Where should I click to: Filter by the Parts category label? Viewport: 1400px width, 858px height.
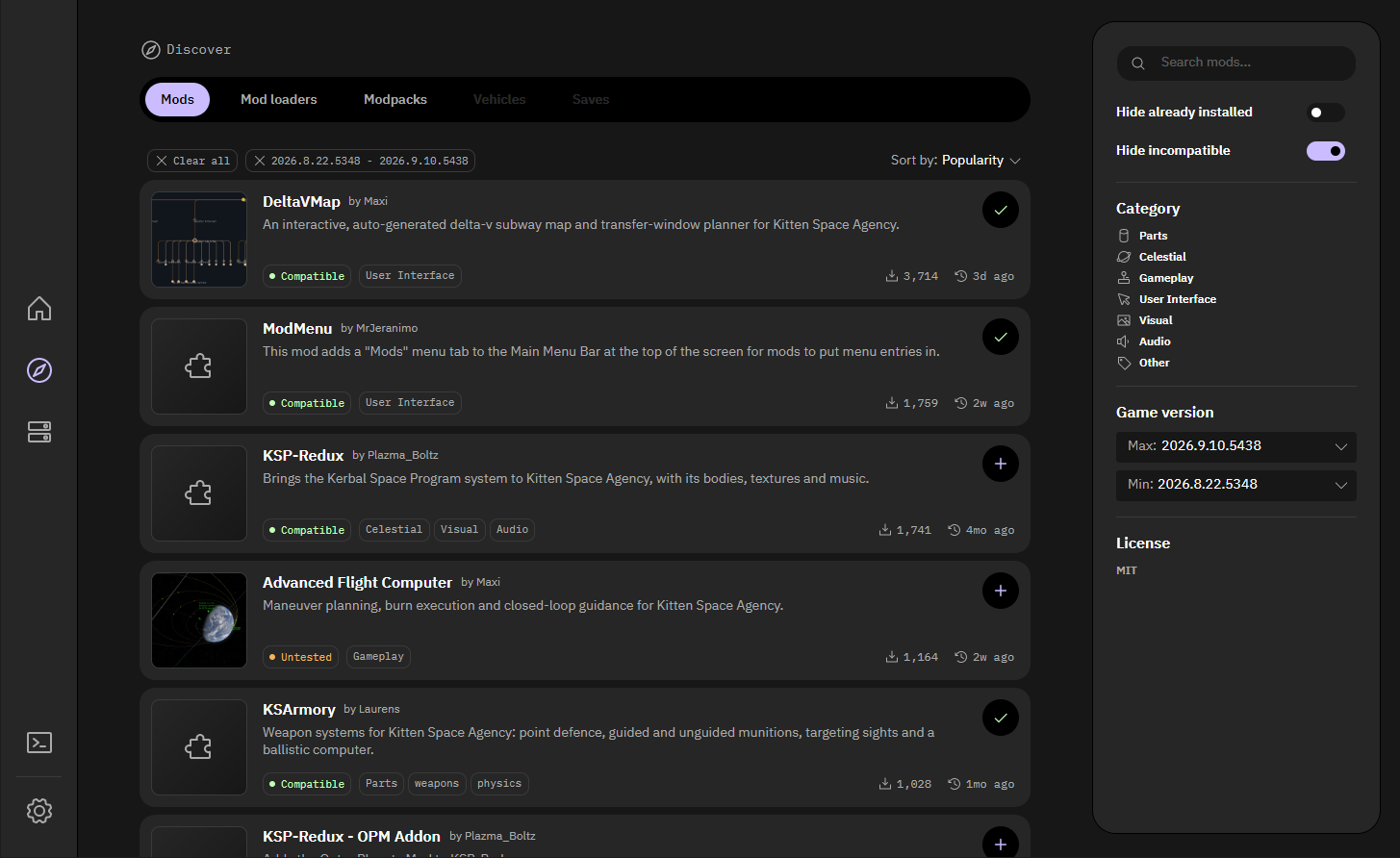[1153, 236]
